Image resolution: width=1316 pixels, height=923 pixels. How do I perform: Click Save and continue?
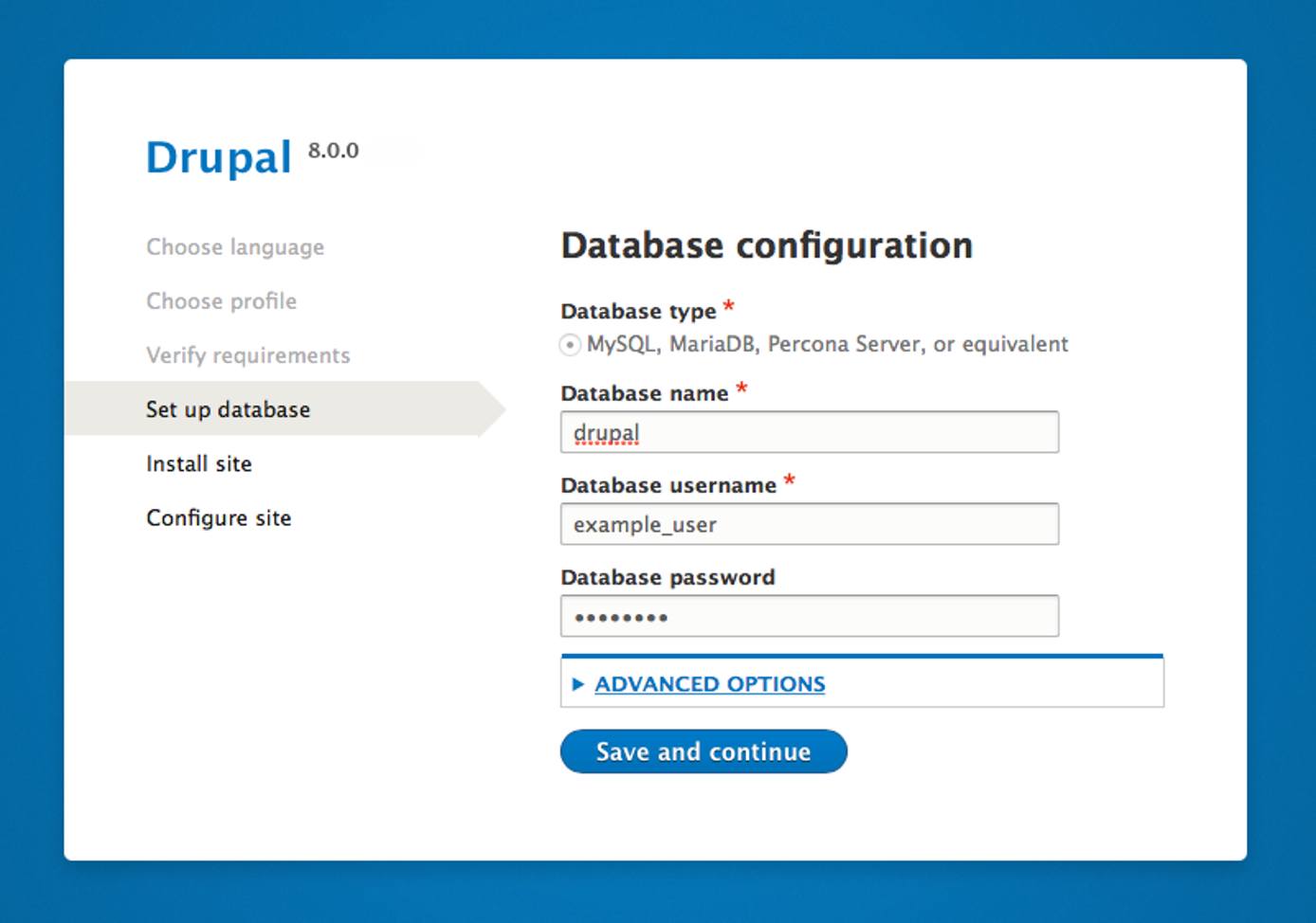tap(703, 751)
